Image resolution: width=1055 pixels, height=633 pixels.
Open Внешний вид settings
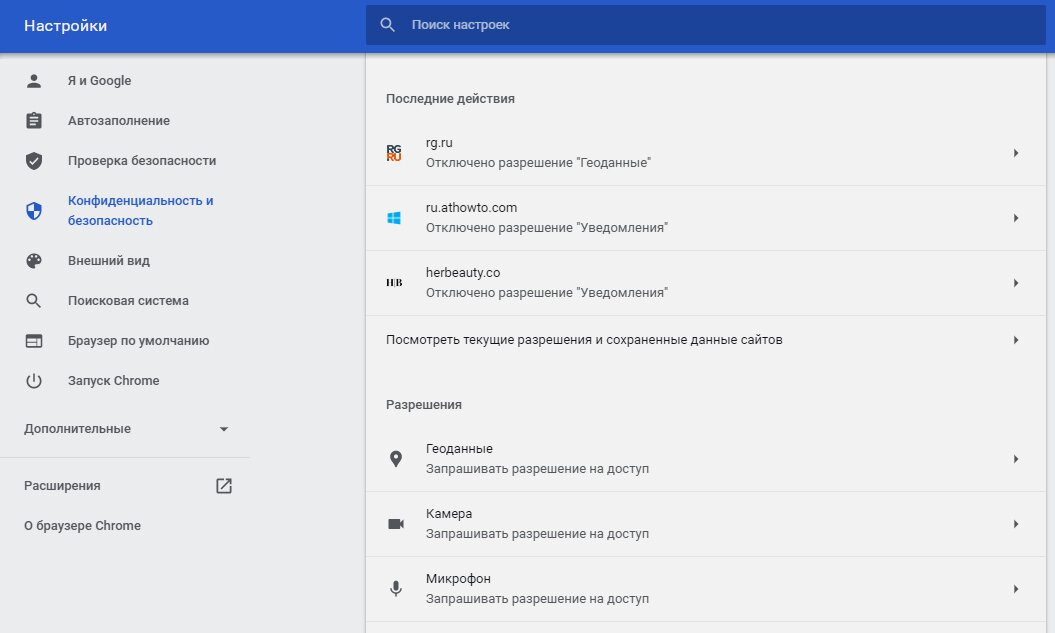click(109, 261)
